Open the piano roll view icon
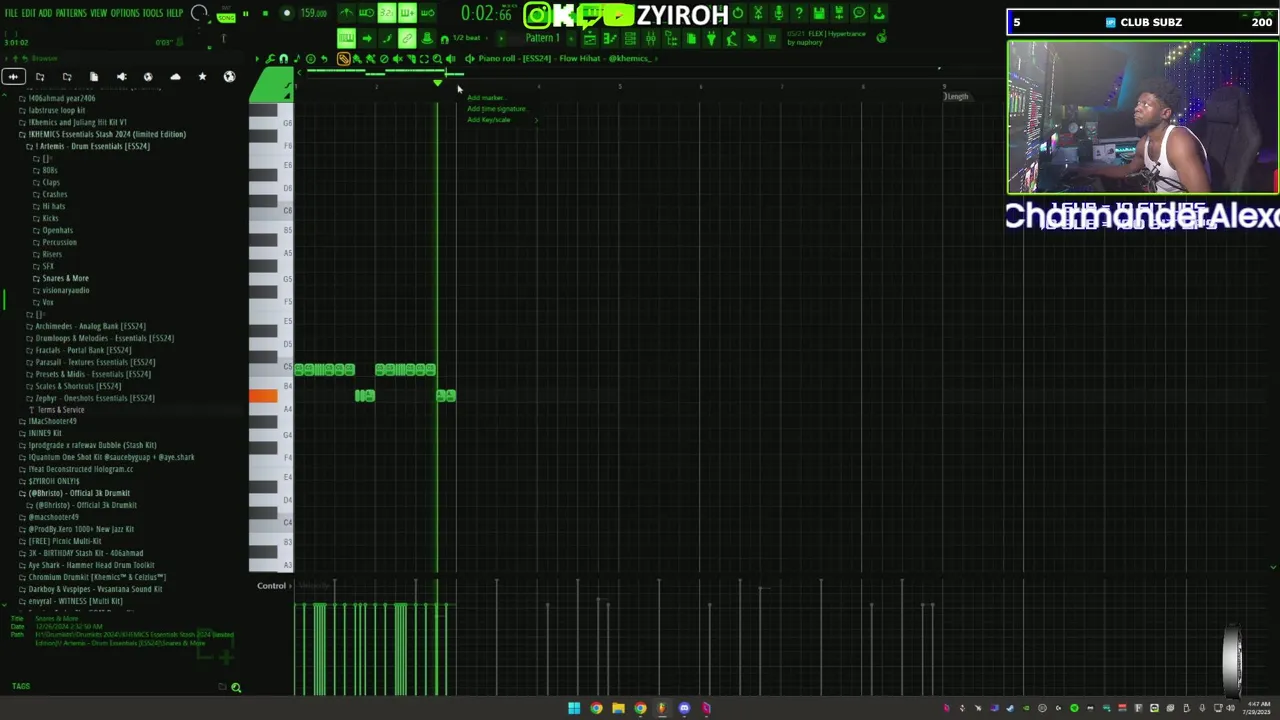The width and height of the screenshot is (1280, 720). point(610,38)
